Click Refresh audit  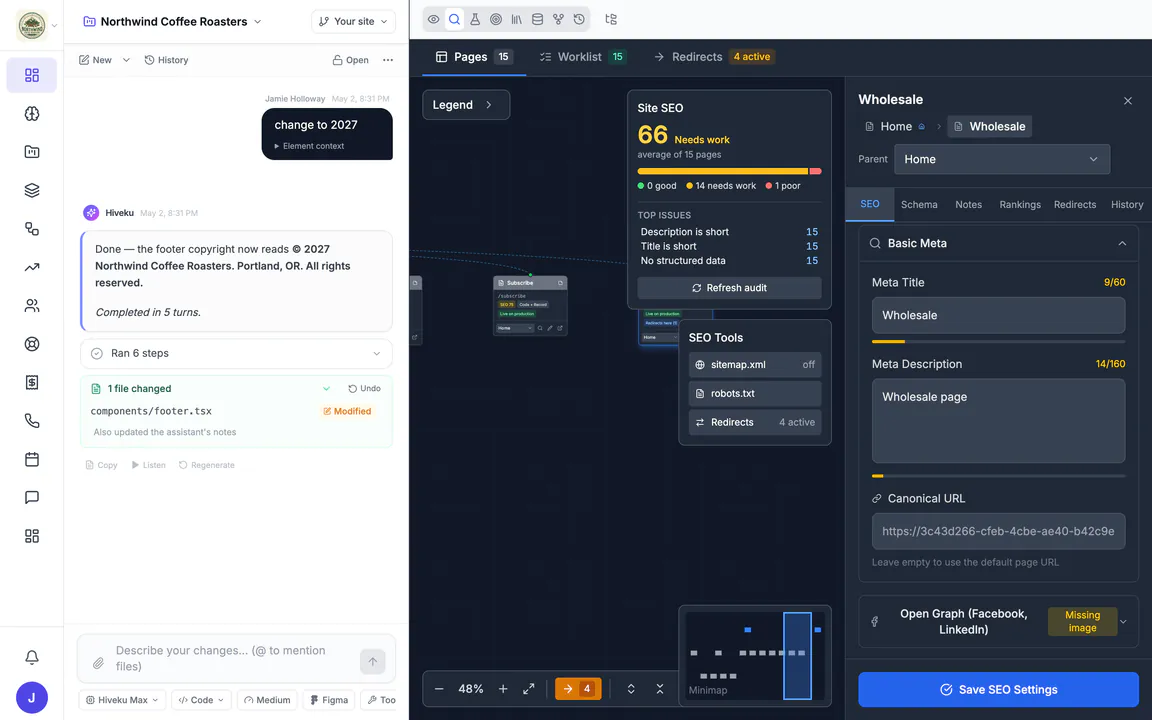[x=730, y=288]
